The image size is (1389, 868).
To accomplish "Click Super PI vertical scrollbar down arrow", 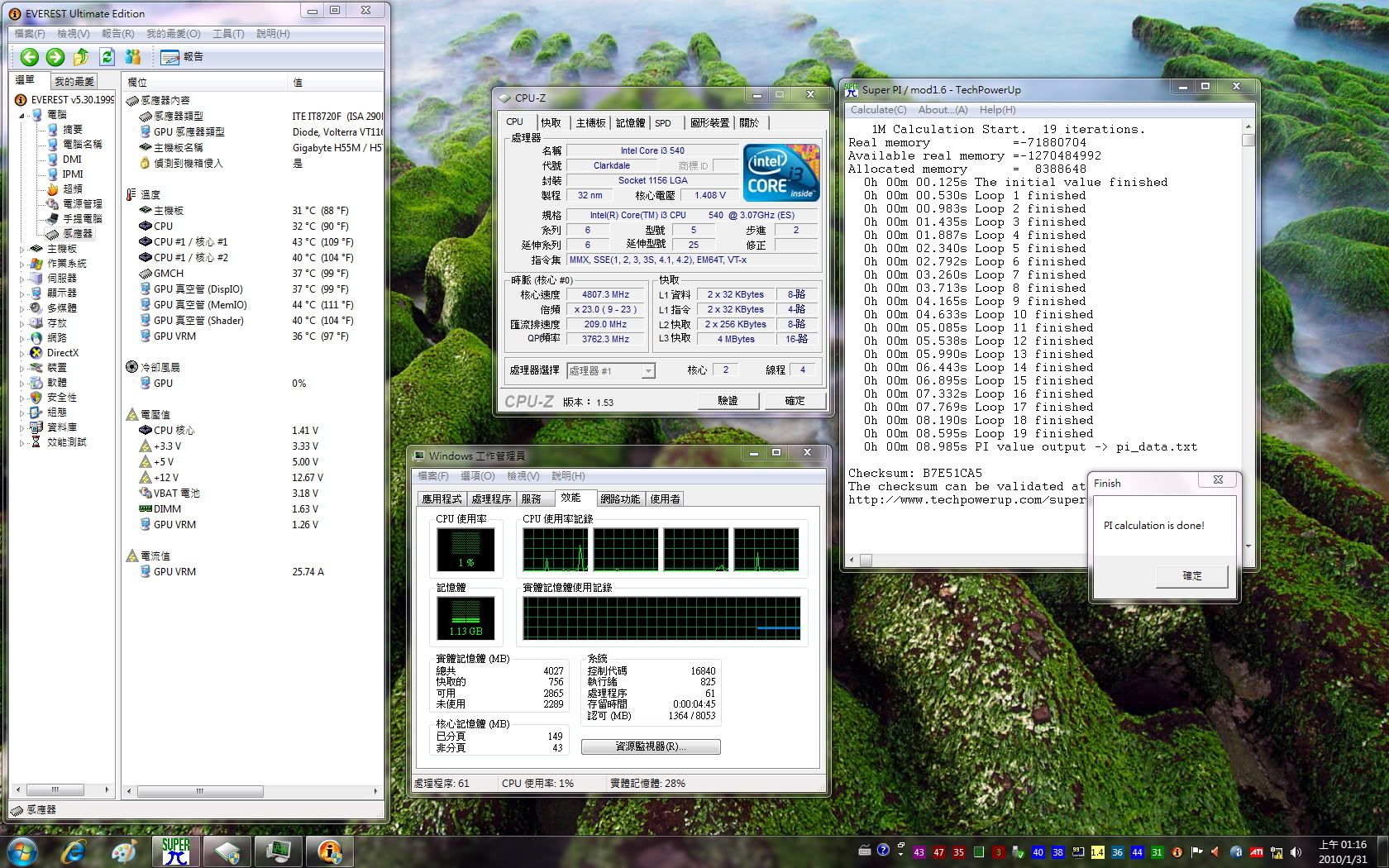I will pyautogui.click(x=1248, y=546).
